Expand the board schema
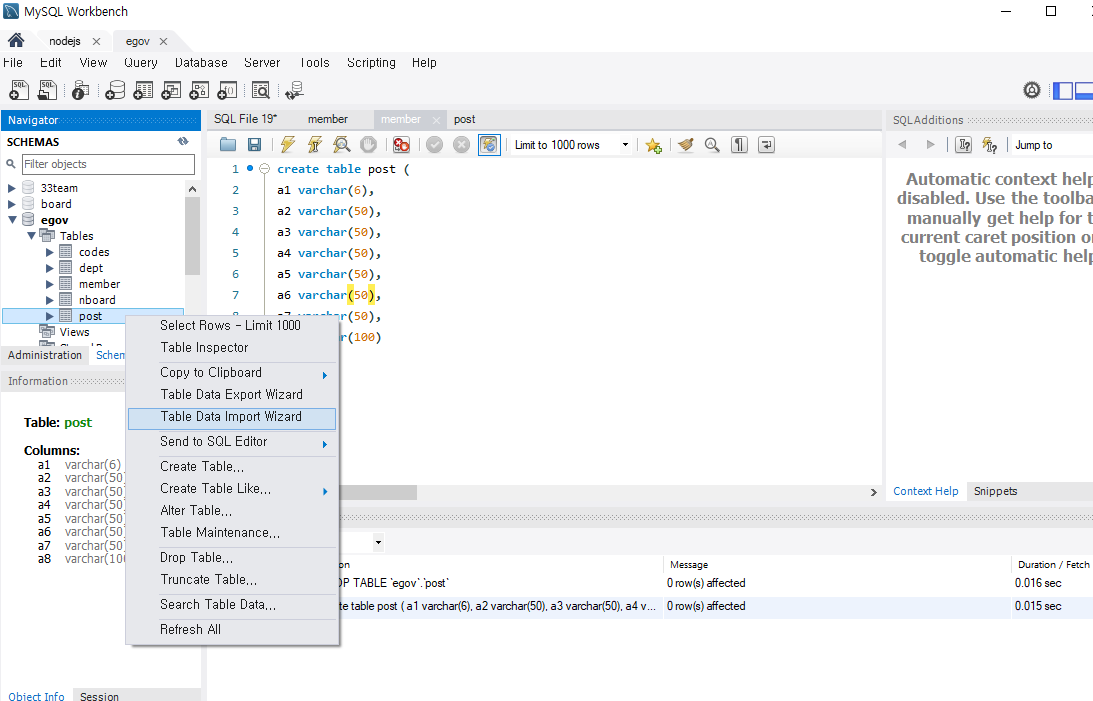Viewport: 1093px width, 701px height. (x=12, y=204)
